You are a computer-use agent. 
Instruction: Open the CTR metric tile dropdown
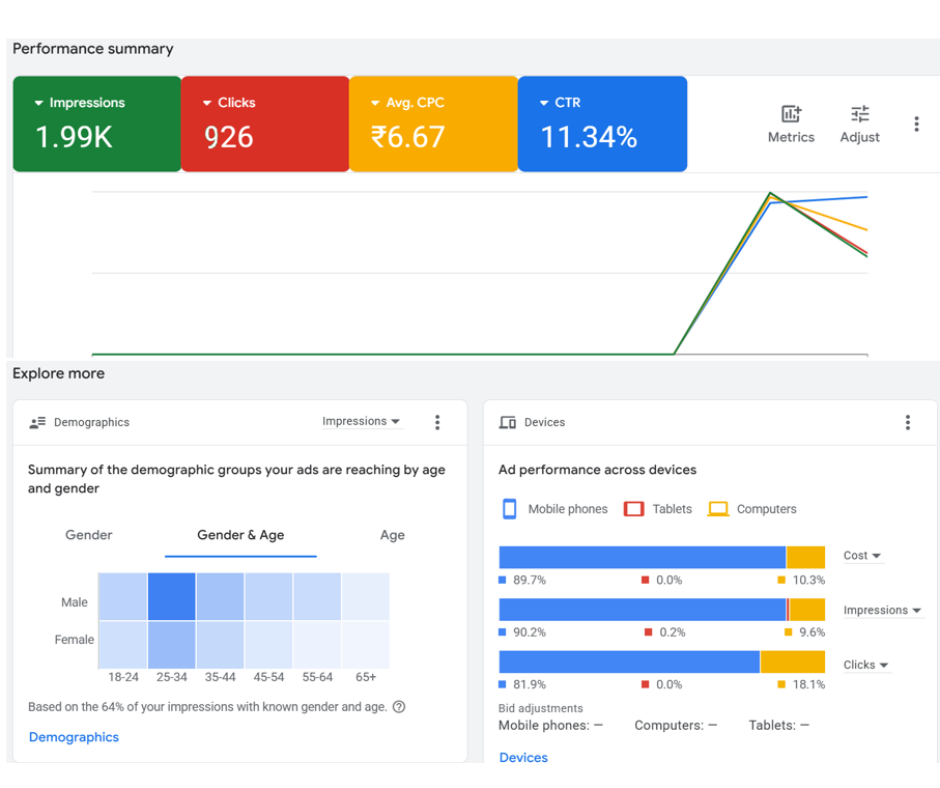544,103
